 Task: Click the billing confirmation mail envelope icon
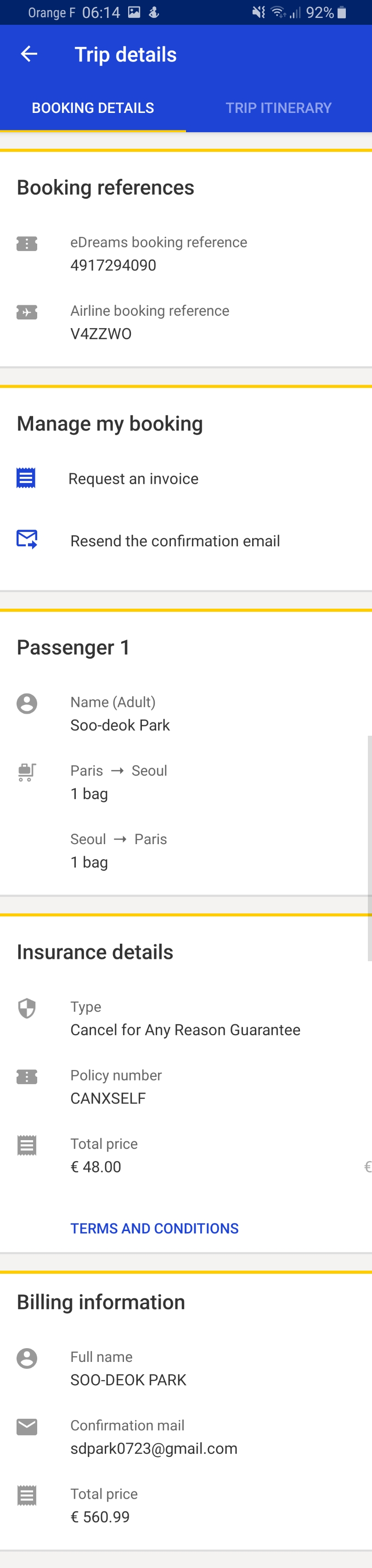tap(27, 1427)
